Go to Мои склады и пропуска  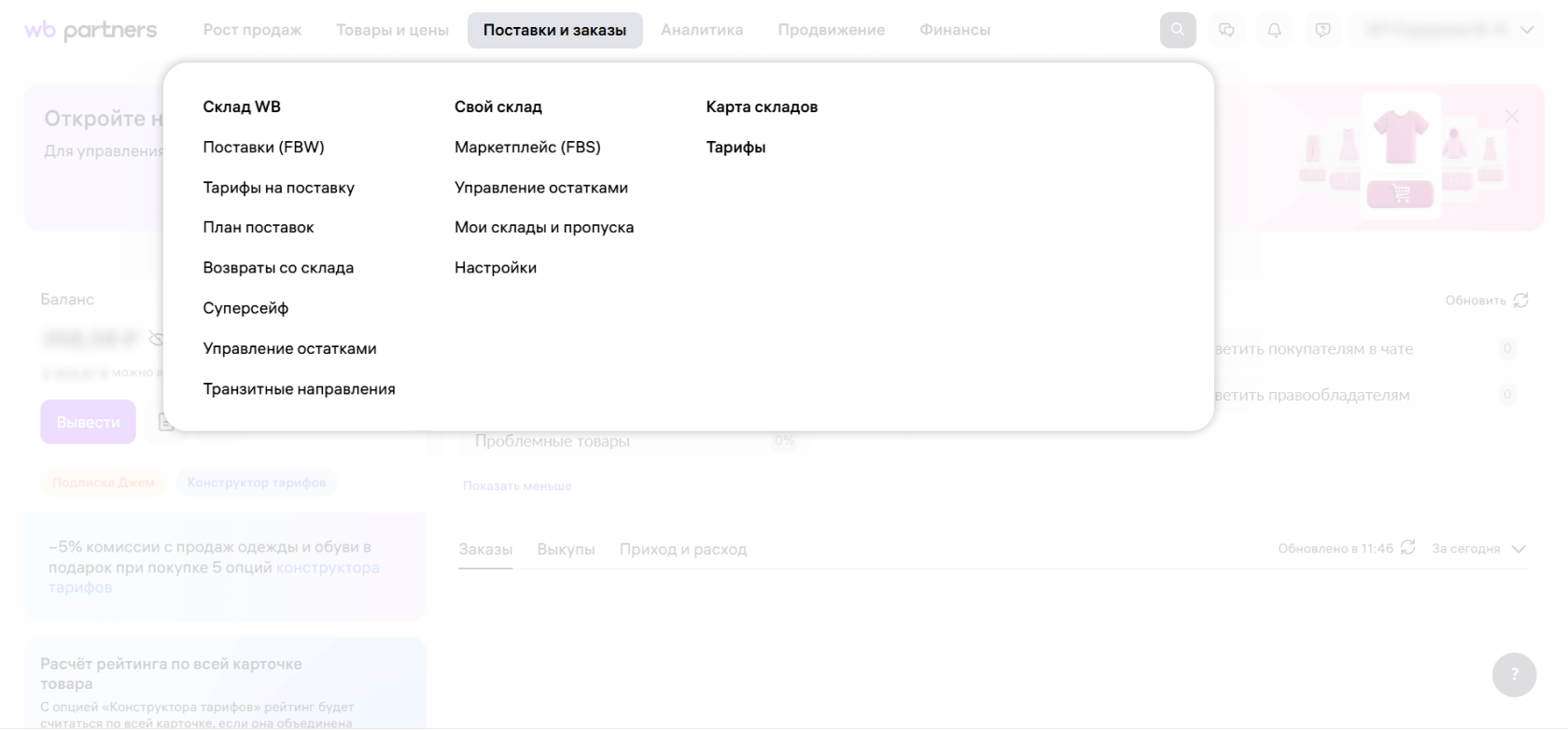[544, 228]
